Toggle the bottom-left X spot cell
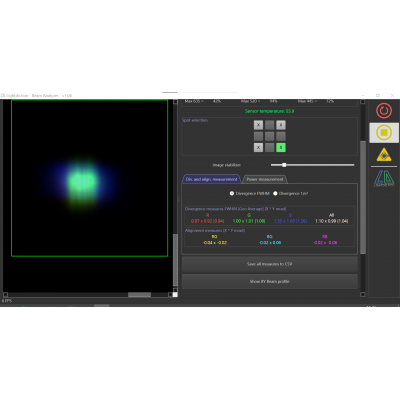Screen dimensions: 400x400 click(258, 147)
